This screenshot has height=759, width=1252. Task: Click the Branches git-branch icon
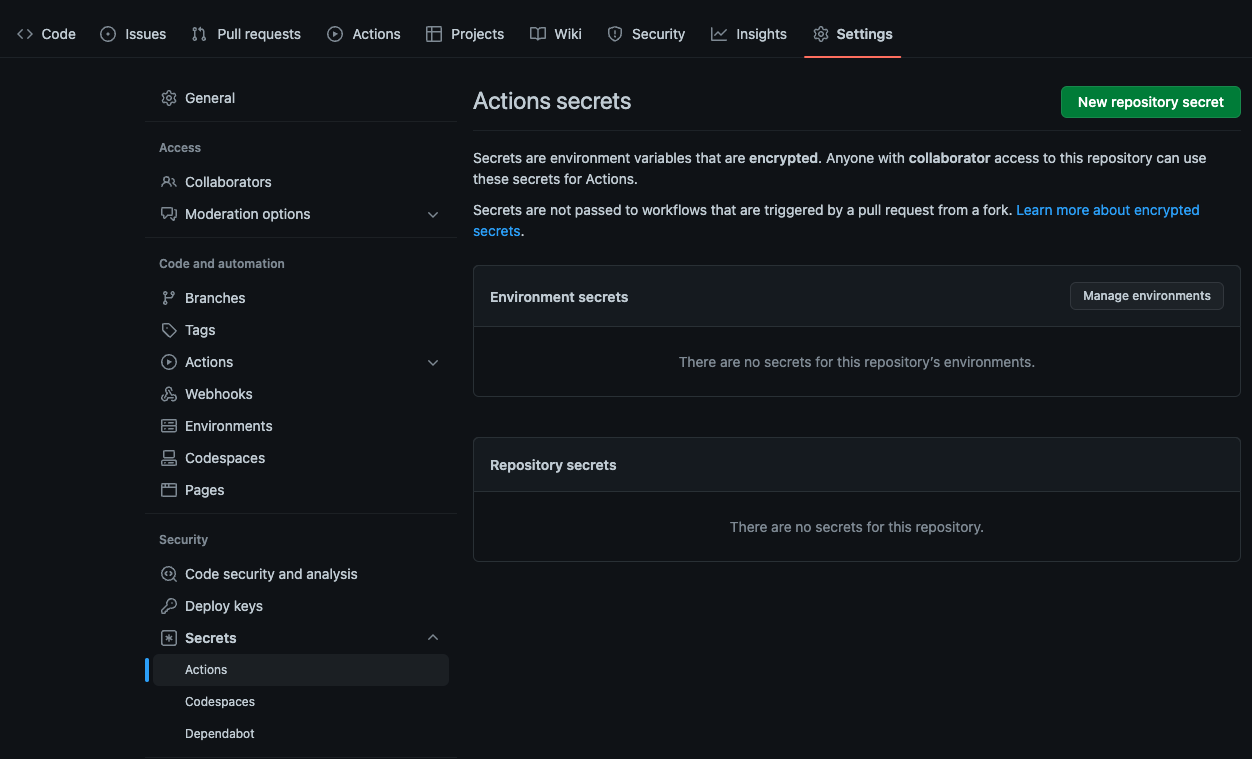(169, 298)
